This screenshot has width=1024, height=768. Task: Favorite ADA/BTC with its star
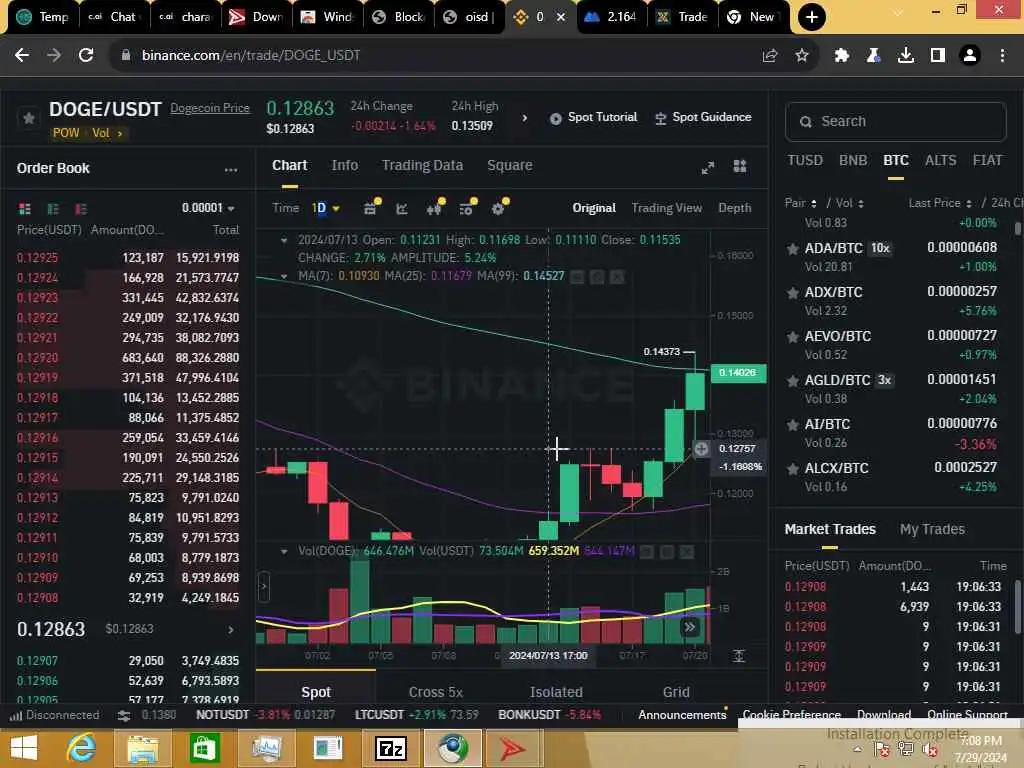(x=792, y=249)
